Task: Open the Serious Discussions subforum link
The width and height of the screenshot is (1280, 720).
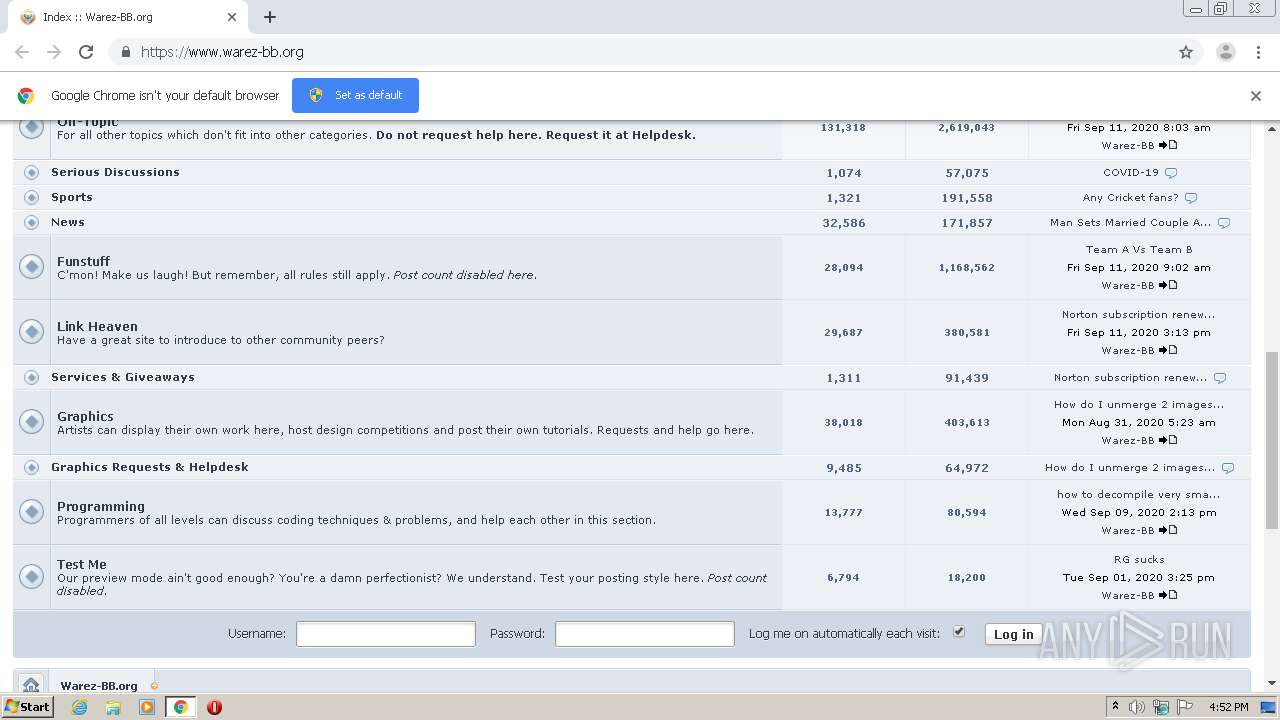Action: (115, 172)
